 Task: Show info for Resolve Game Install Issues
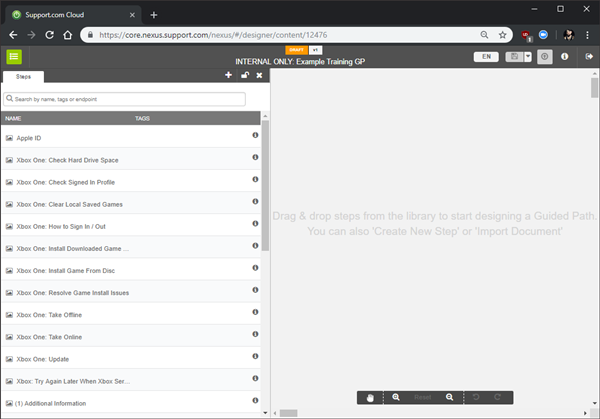pyautogui.click(x=255, y=290)
